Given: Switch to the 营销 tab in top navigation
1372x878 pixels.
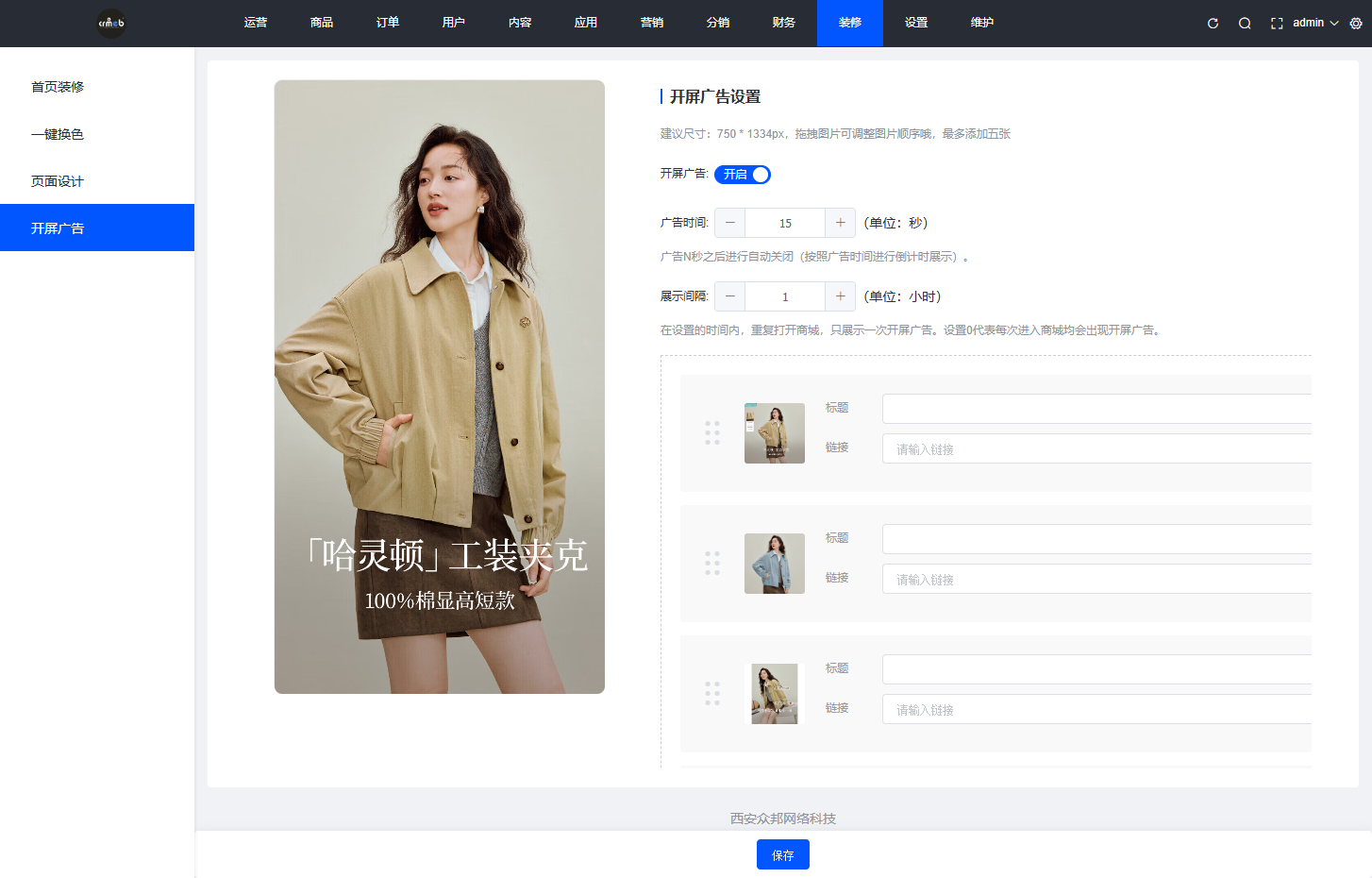Looking at the screenshot, I should [x=651, y=23].
